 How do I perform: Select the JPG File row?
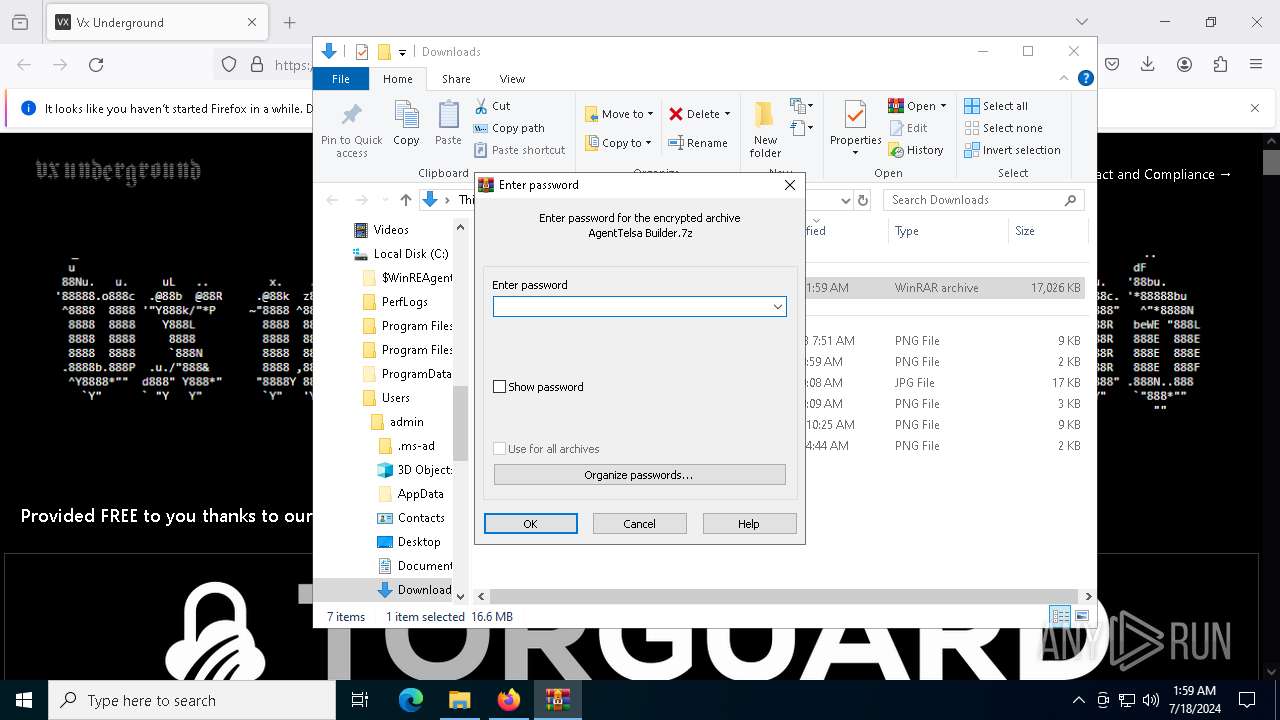click(944, 383)
